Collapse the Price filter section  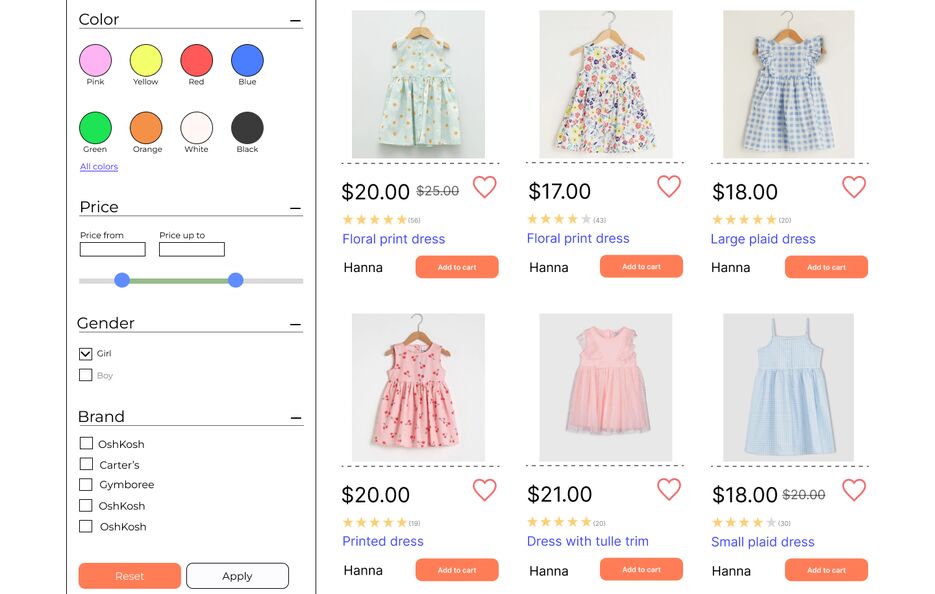tap(295, 208)
